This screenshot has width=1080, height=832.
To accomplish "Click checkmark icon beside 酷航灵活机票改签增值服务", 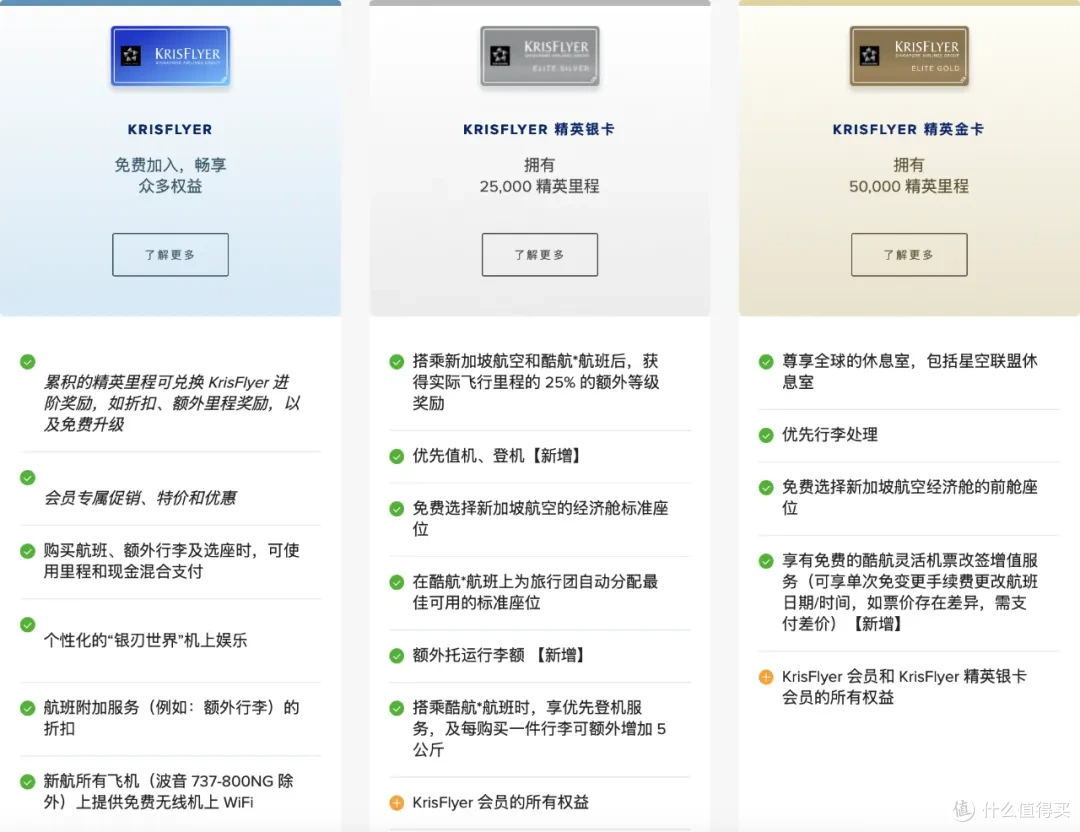I will tap(766, 561).
